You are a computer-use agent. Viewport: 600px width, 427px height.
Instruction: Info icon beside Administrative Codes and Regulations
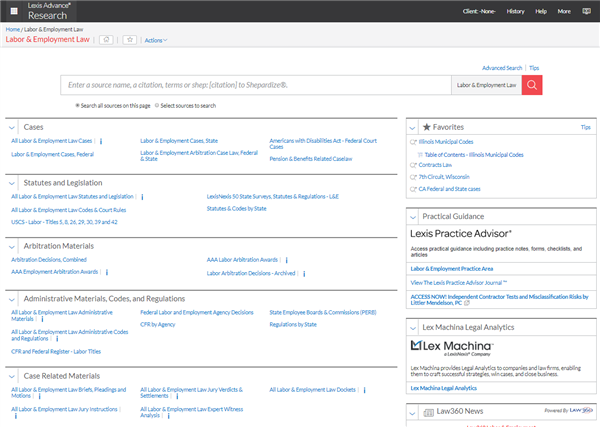[57, 339]
